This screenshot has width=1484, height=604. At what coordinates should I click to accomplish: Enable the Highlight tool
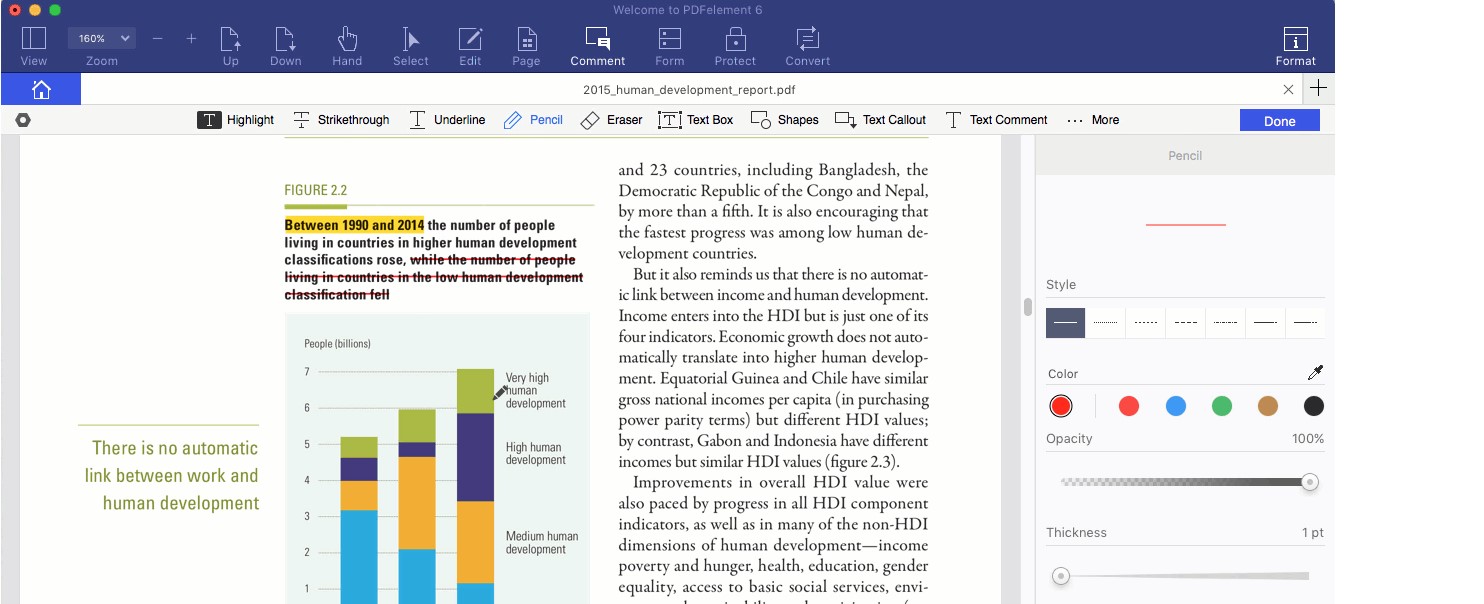pos(236,119)
